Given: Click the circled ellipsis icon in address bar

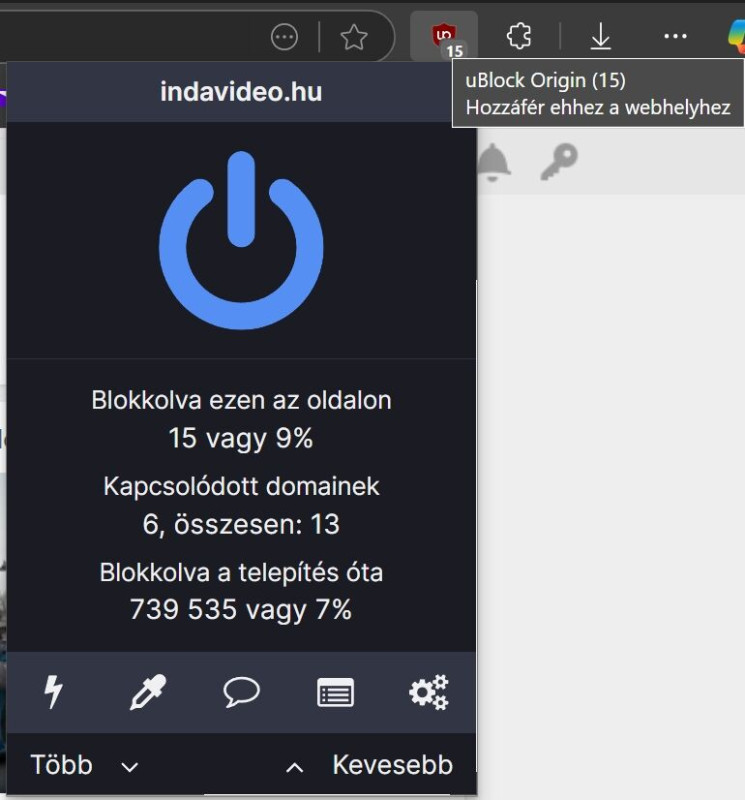Looking at the screenshot, I should click(284, 37).
